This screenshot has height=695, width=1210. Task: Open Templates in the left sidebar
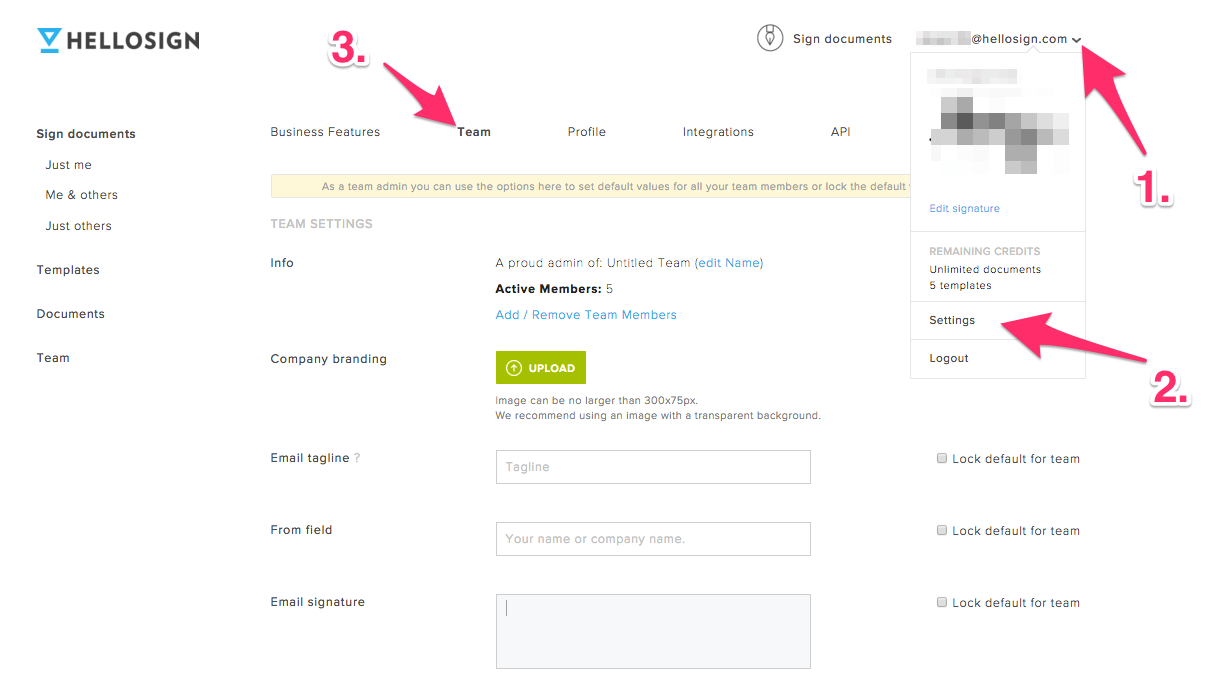click(x=68, y=270)
